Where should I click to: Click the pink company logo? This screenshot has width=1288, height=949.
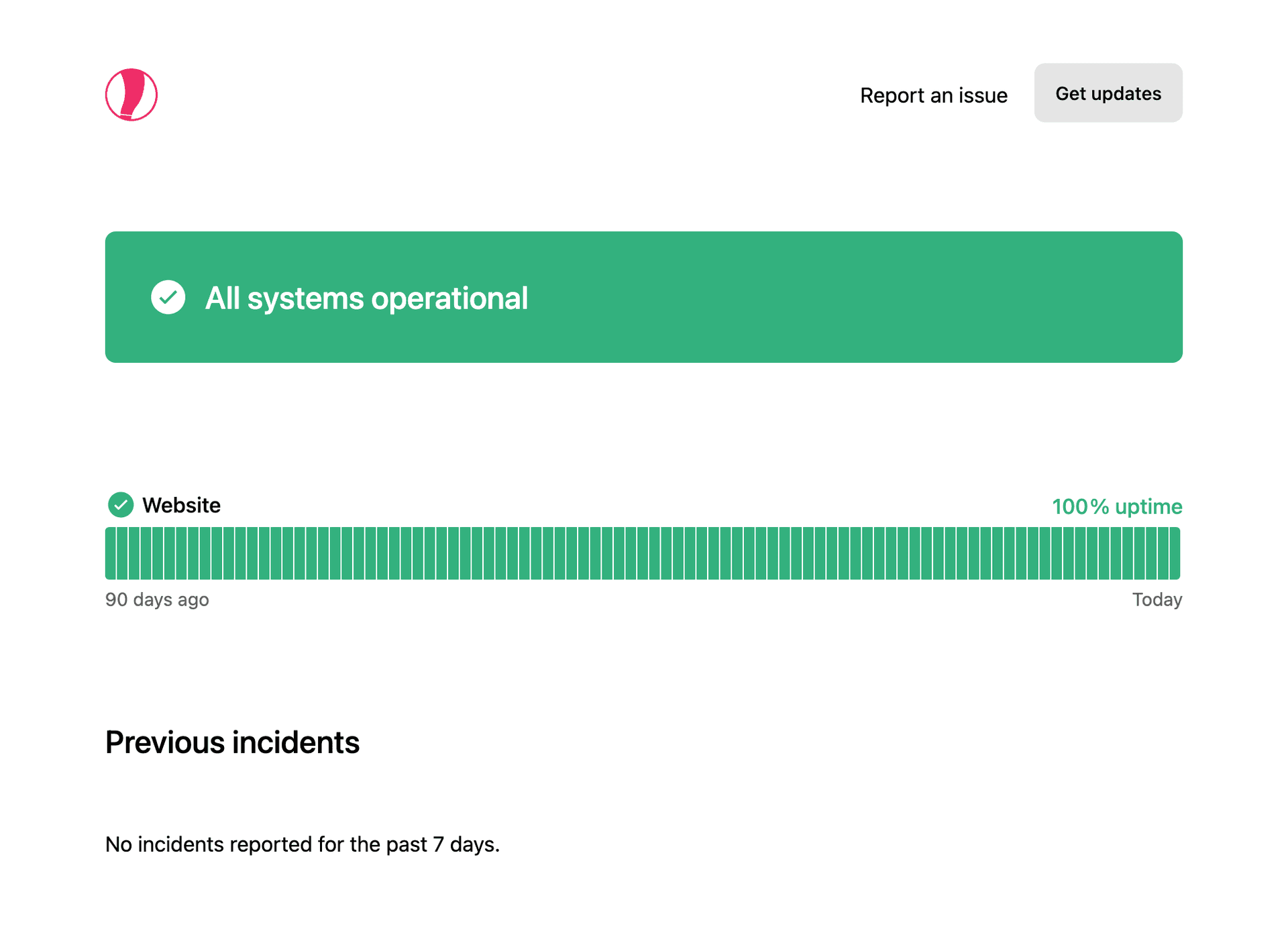pos(131,95)
